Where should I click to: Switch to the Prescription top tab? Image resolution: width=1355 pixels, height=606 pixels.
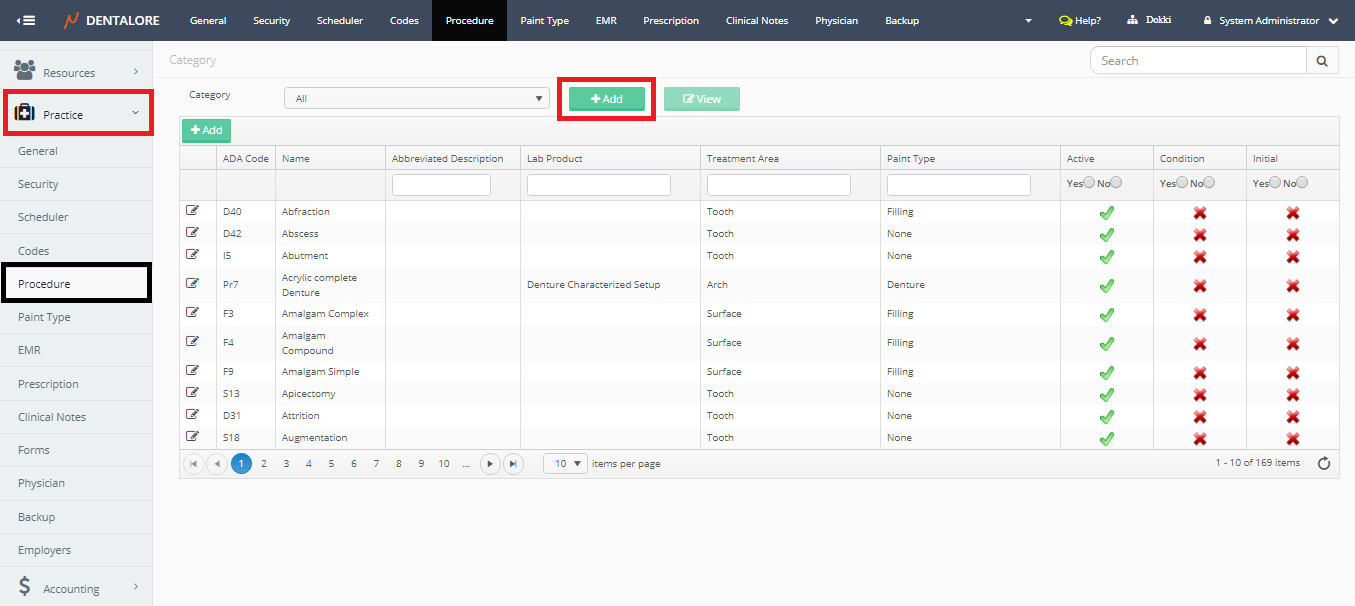(671, 20)
